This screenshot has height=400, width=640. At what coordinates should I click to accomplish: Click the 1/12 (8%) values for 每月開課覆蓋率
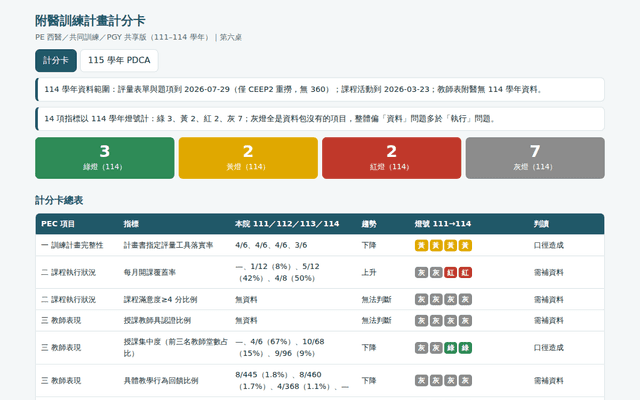tap(278, 272)
